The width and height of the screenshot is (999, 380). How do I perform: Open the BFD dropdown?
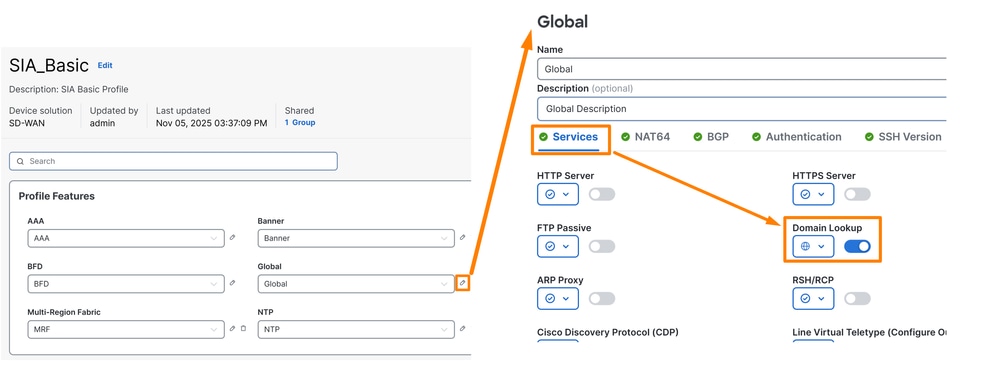126,284
